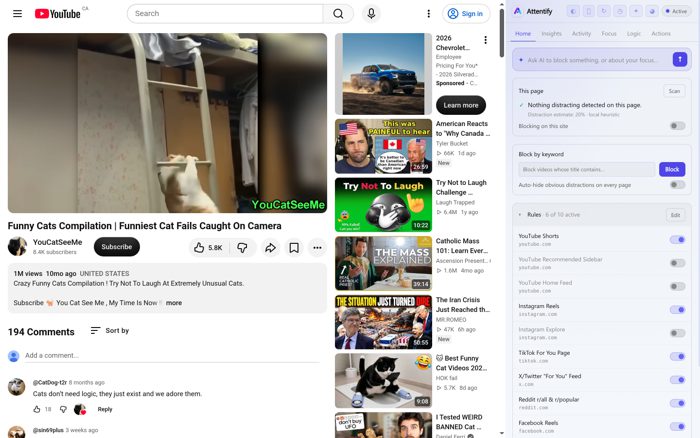Click the Sign in button
The image size is (700, 438).
(x=466, y=14)
